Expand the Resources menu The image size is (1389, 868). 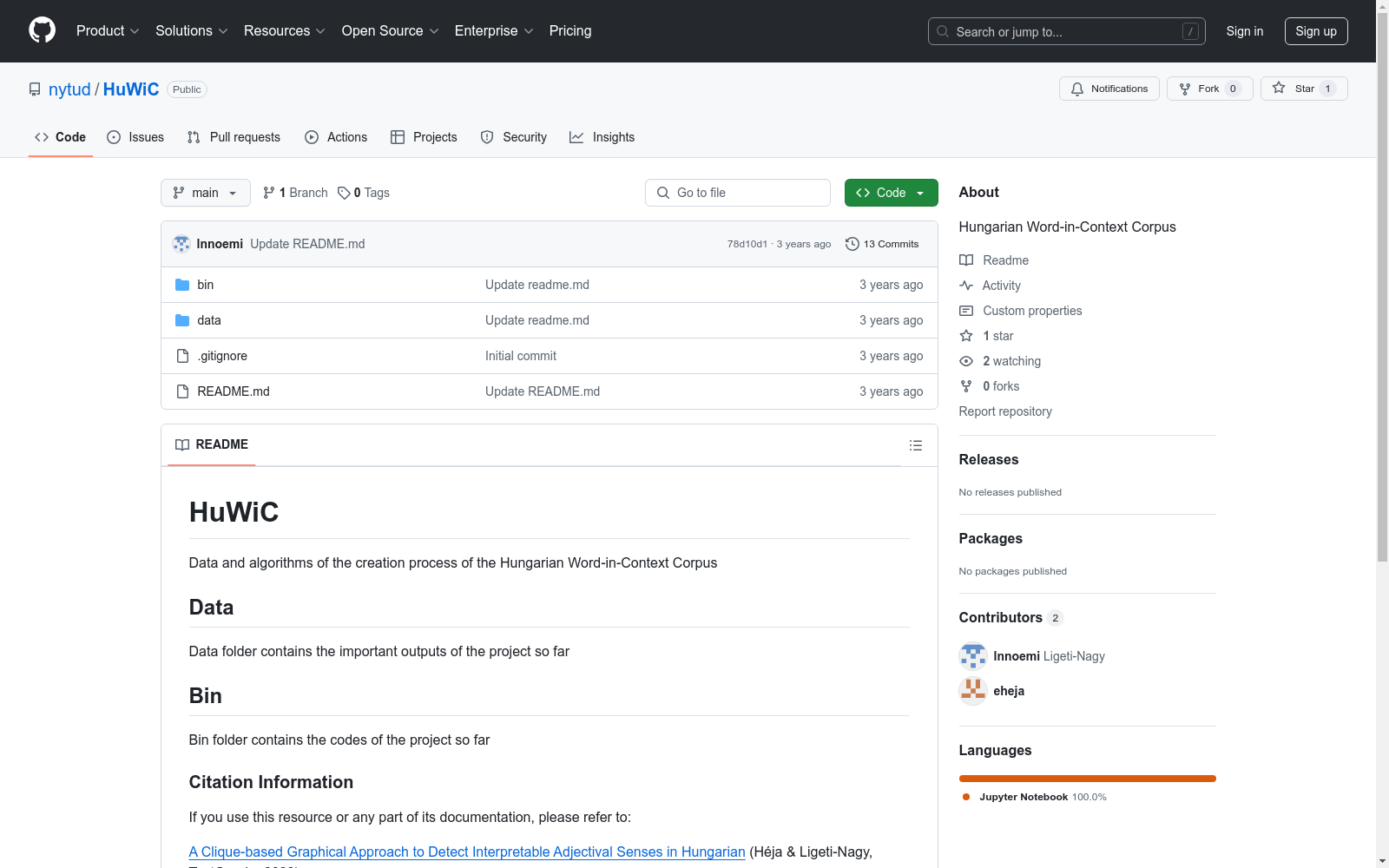point(285,31)
